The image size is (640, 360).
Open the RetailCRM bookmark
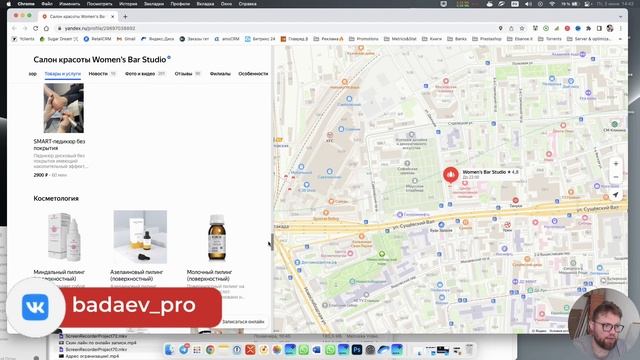pos(97,39)
